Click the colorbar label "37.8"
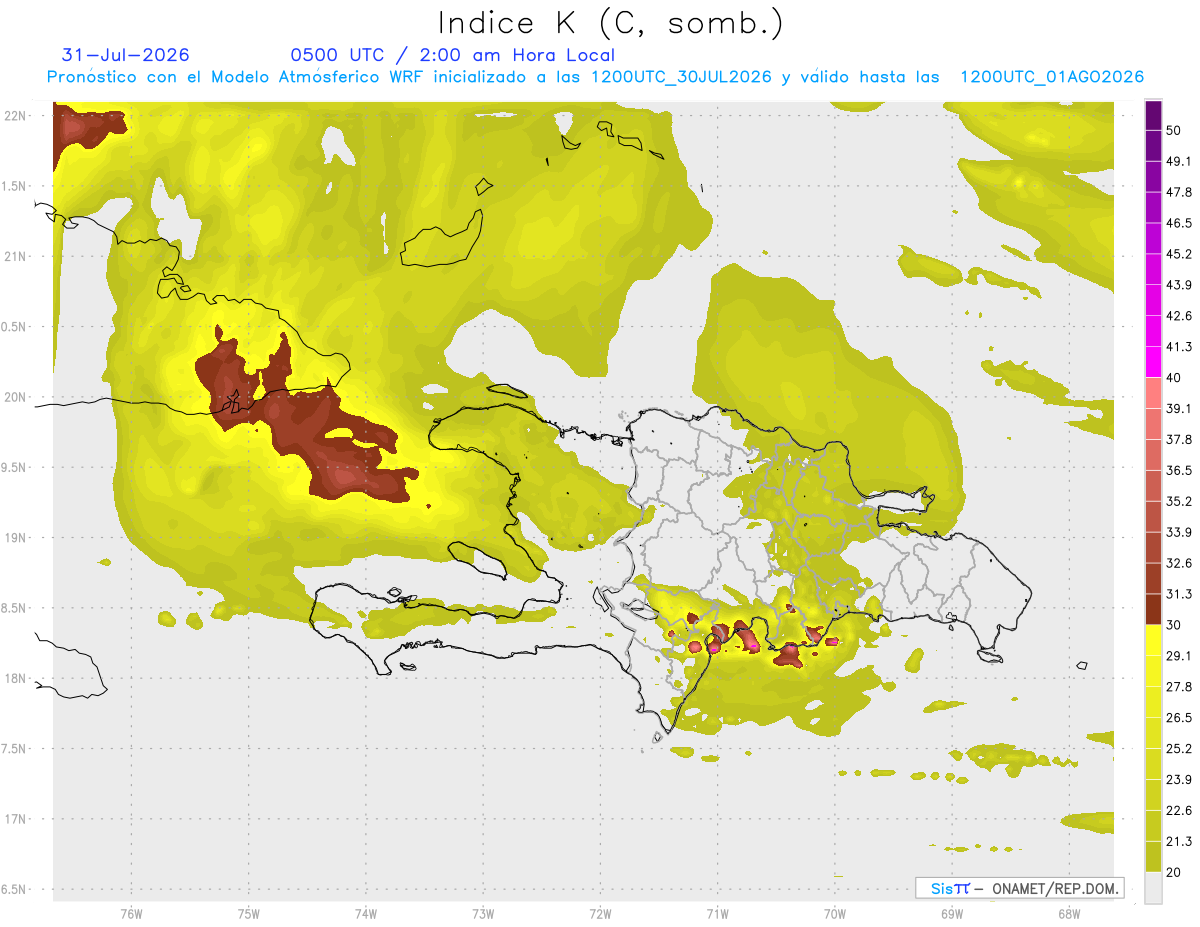 (1179, 439)
